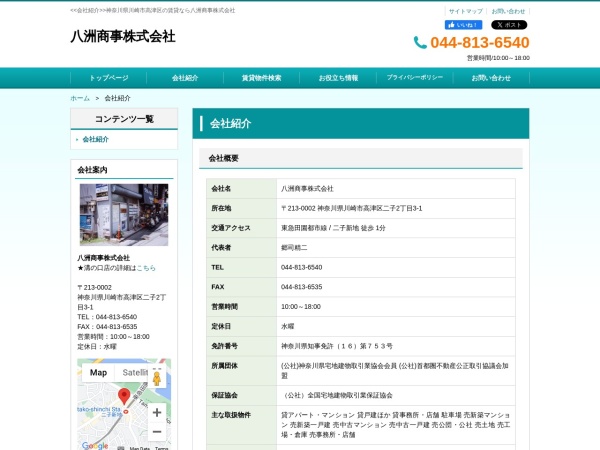600x450 pixels.
Task: Click the お問い合わせ link at the top right
Action: coord(508,11)
